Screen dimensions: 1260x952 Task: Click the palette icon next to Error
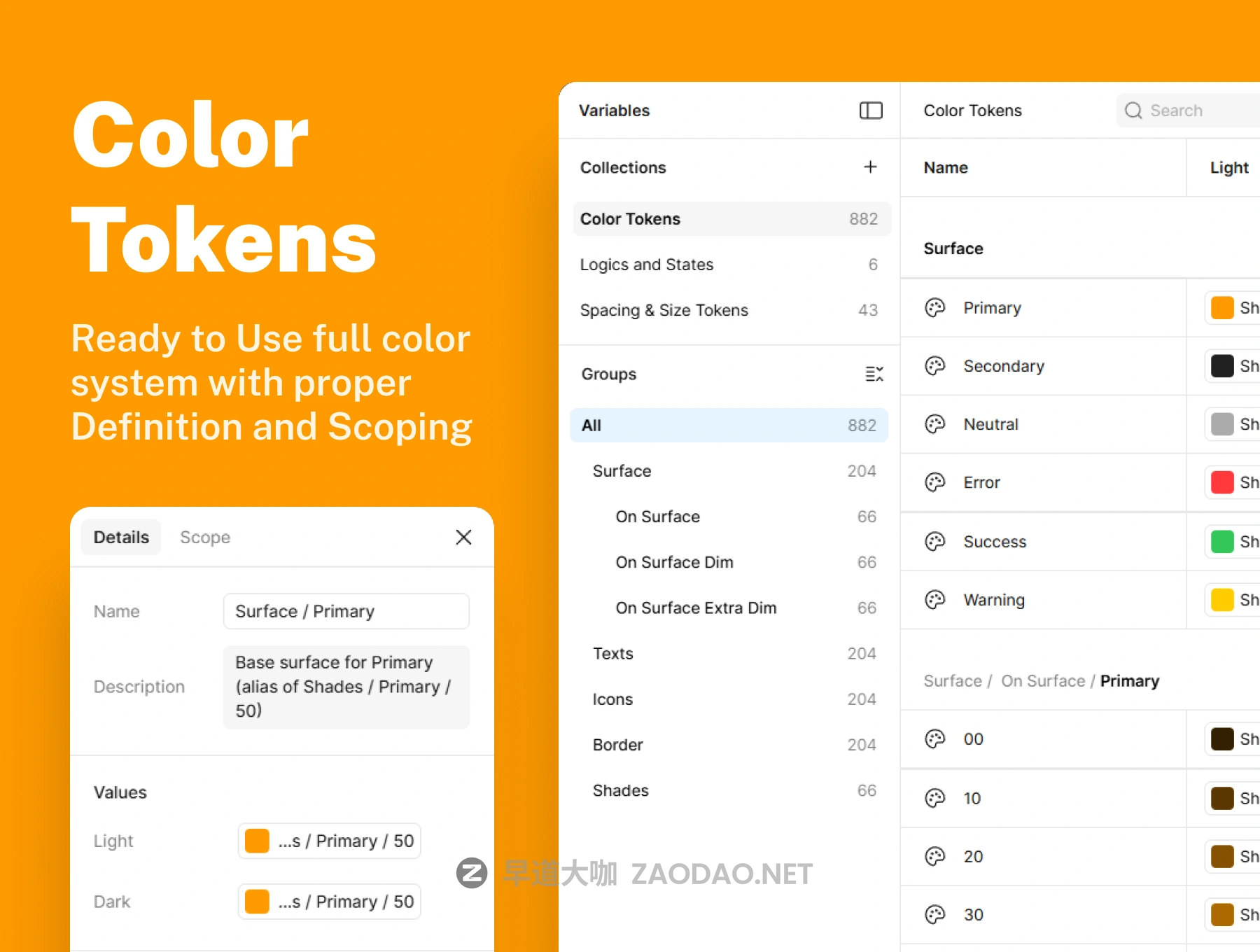coord(935,482)
